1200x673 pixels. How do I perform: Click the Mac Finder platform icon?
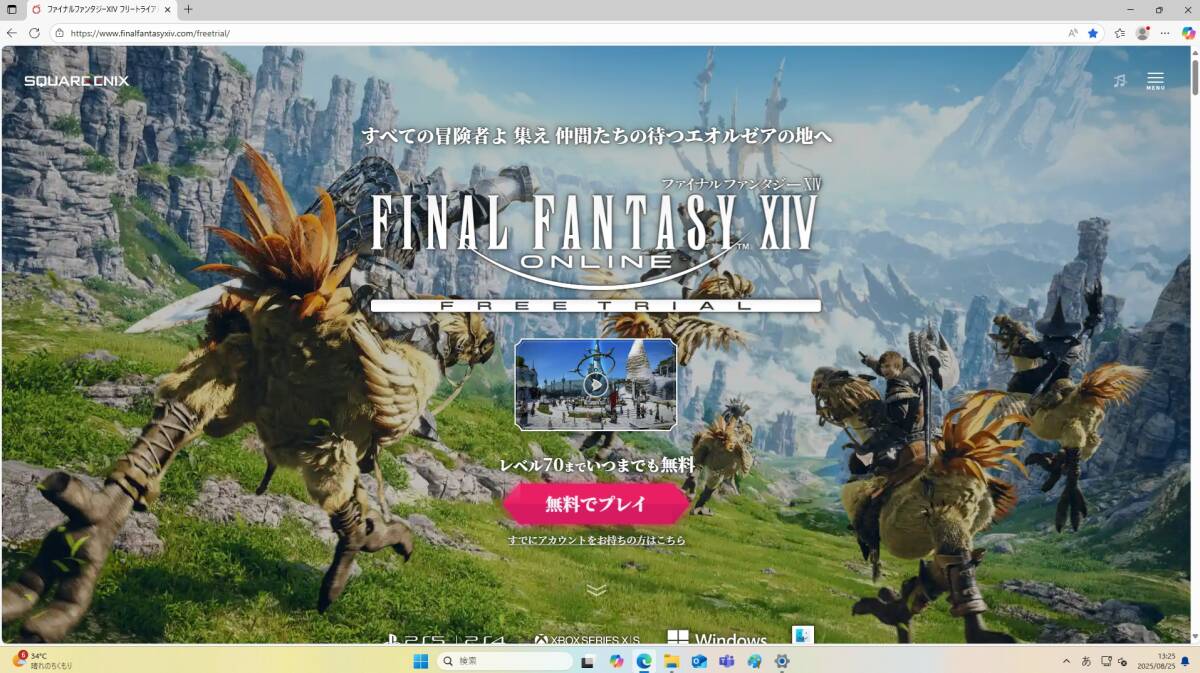tap(803, 635)
